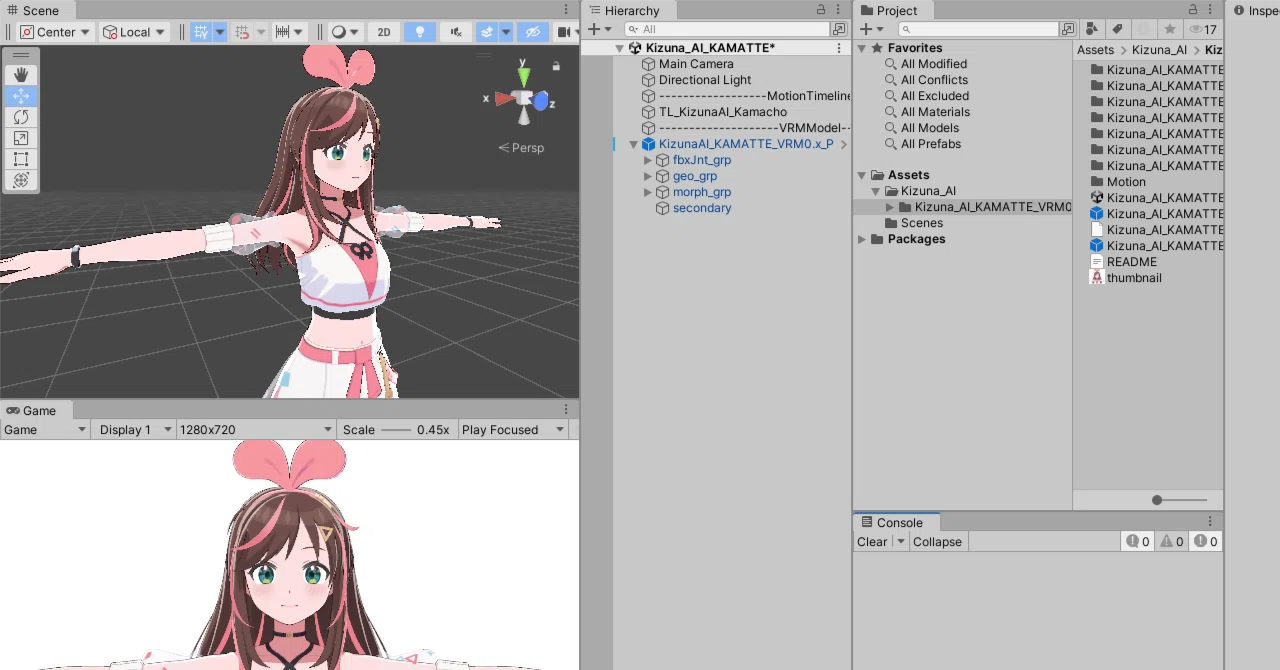Toggle grid snapping button
Viewport: 1280px width, 670px height.
[x=242, y=32]
